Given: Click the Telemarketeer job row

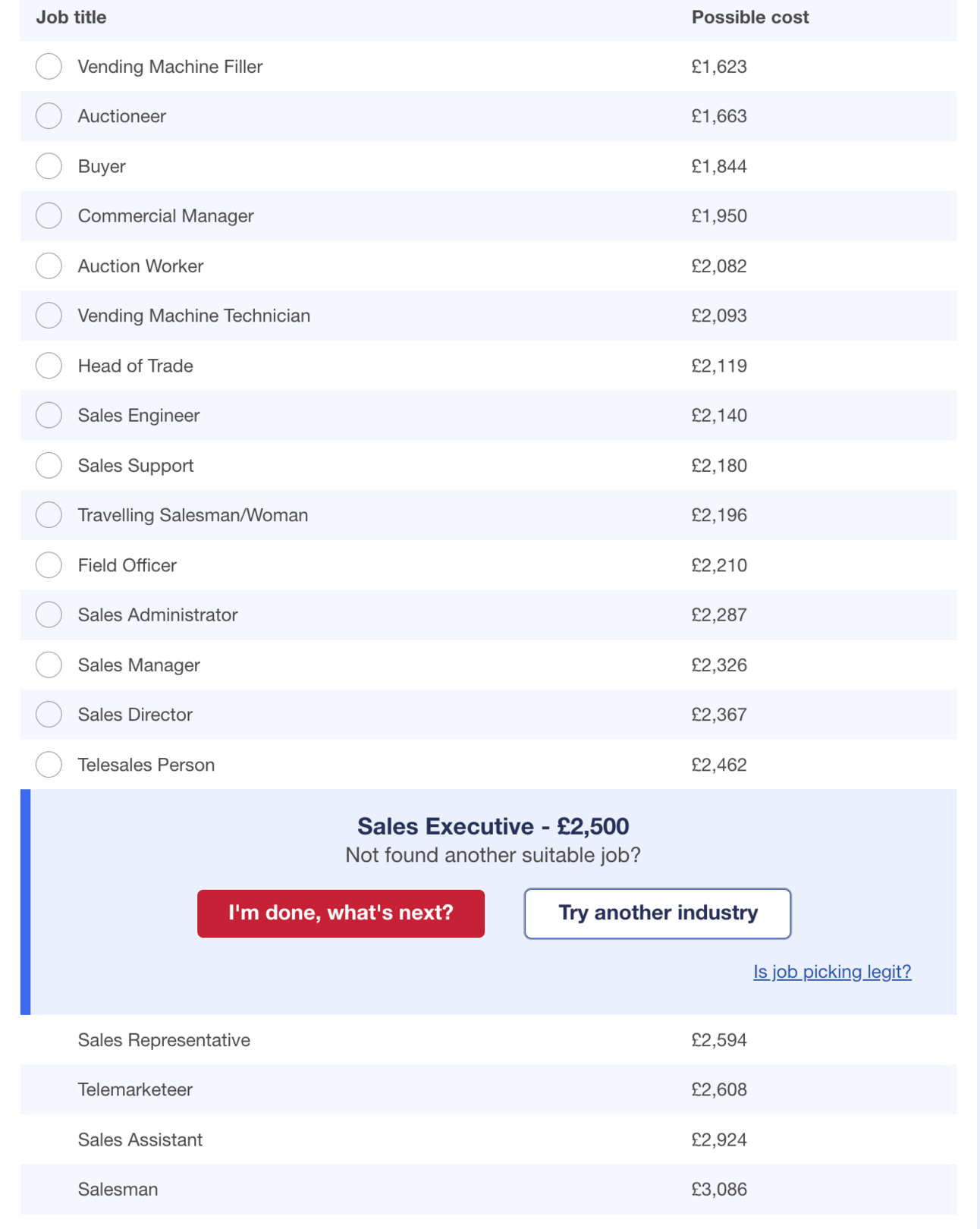Looking at the screenshot, I should coord(488,1090).
